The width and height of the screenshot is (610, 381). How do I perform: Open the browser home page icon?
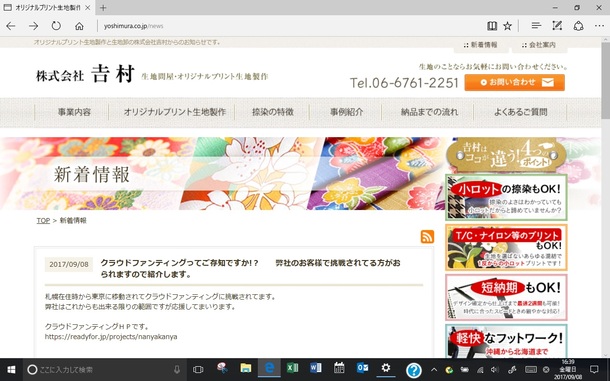(x=79, y=26)
